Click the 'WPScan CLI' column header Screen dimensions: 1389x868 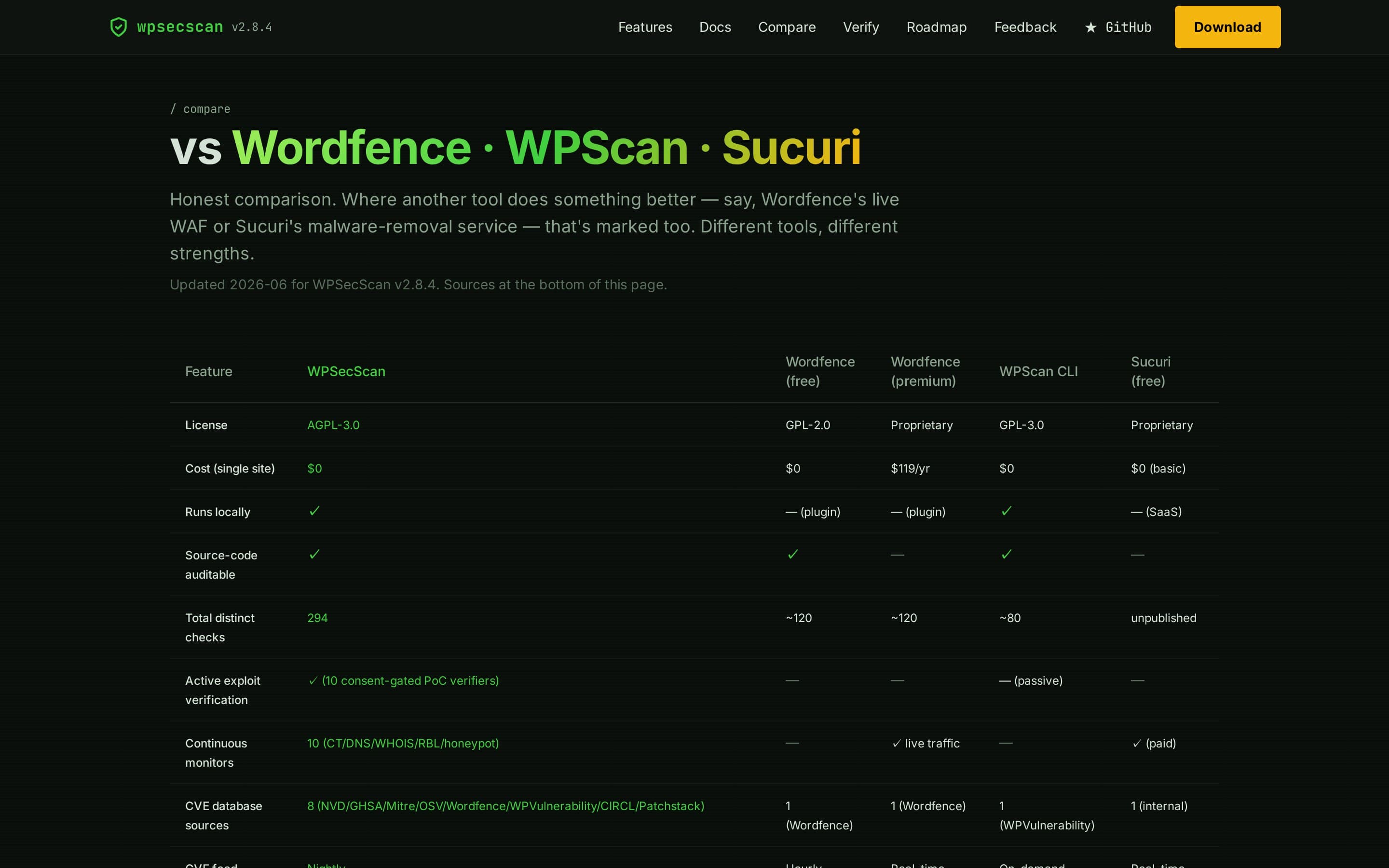point(1038,371)
